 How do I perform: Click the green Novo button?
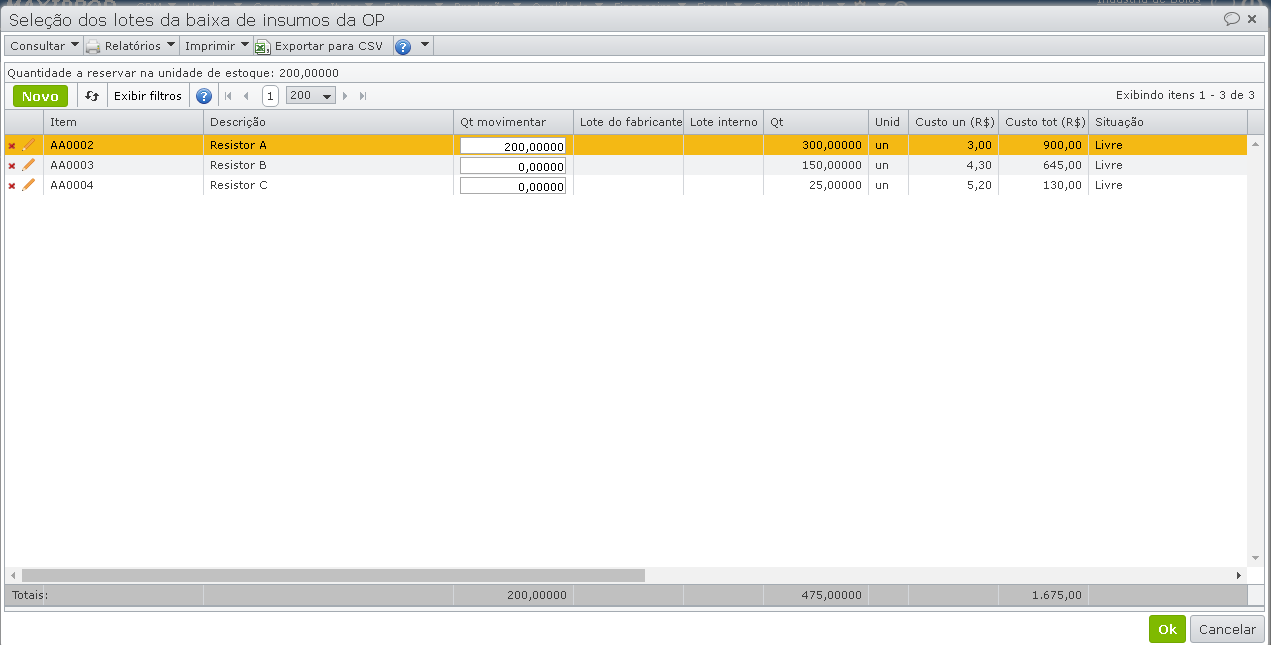(x=41, y=96)
